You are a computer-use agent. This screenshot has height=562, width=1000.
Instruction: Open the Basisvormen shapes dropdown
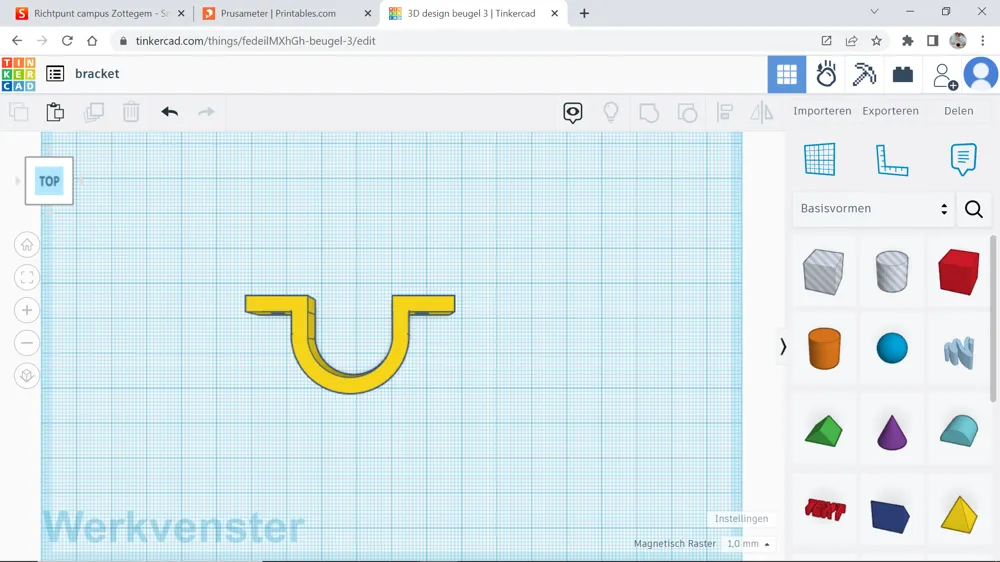(x=874, y=209)
